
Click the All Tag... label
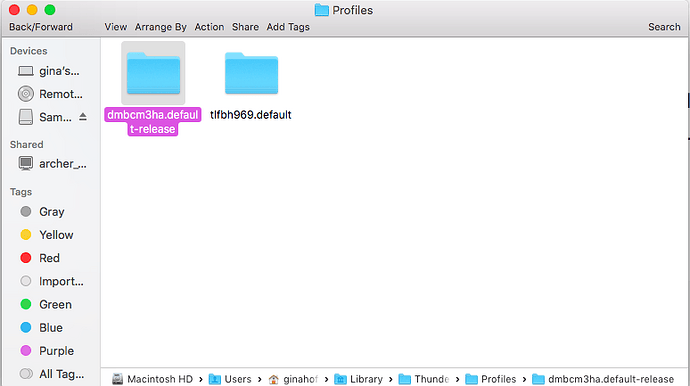pos(62,374)
